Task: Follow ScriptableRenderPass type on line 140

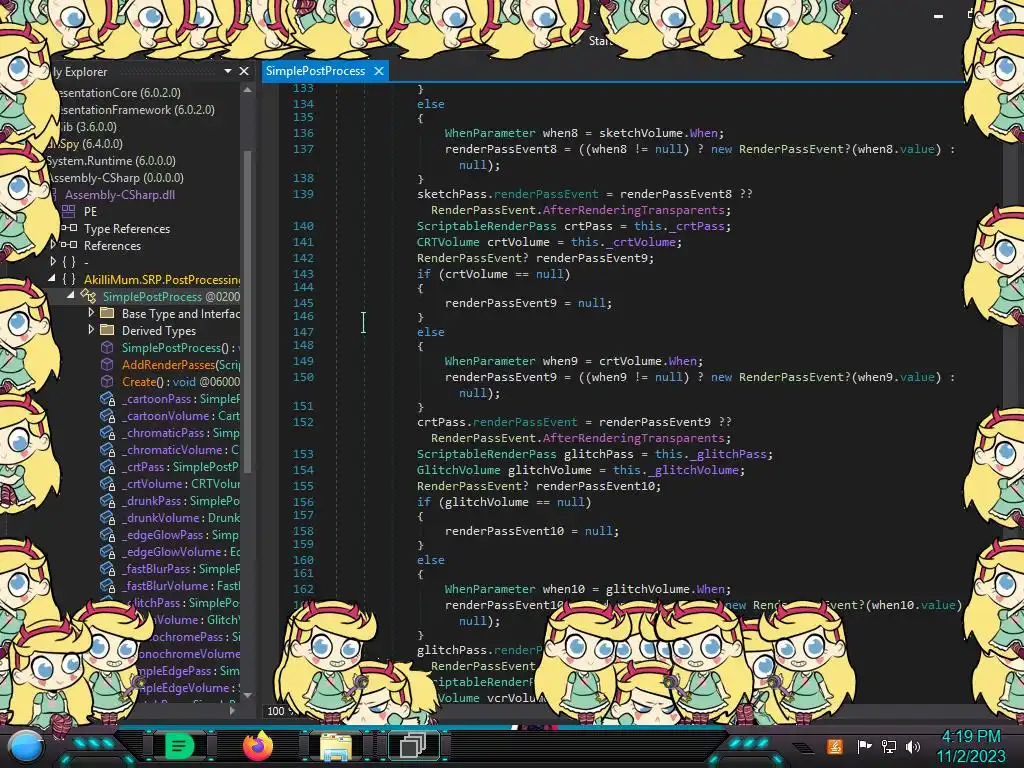Action: (x=487, y=226)
